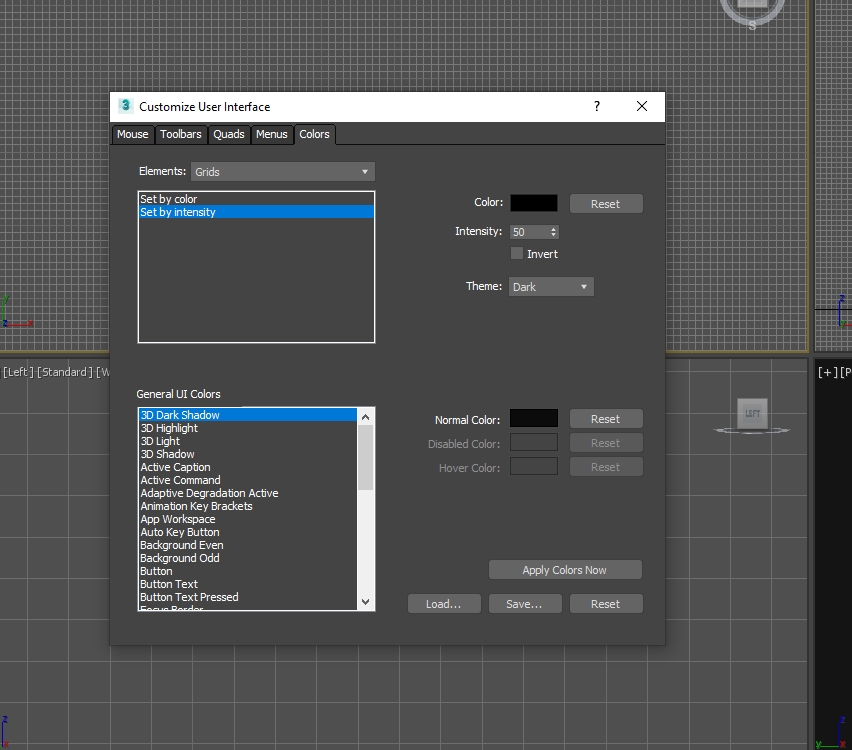Click the LEFT ViewCube face
852x750 pixels.
(x=752, y=413)
